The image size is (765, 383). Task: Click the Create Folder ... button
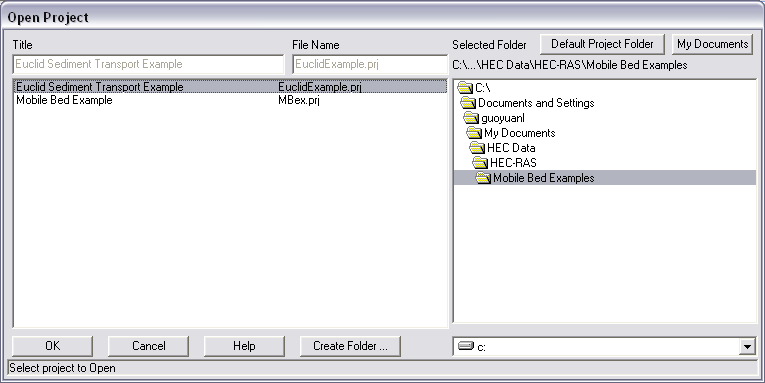350,346
